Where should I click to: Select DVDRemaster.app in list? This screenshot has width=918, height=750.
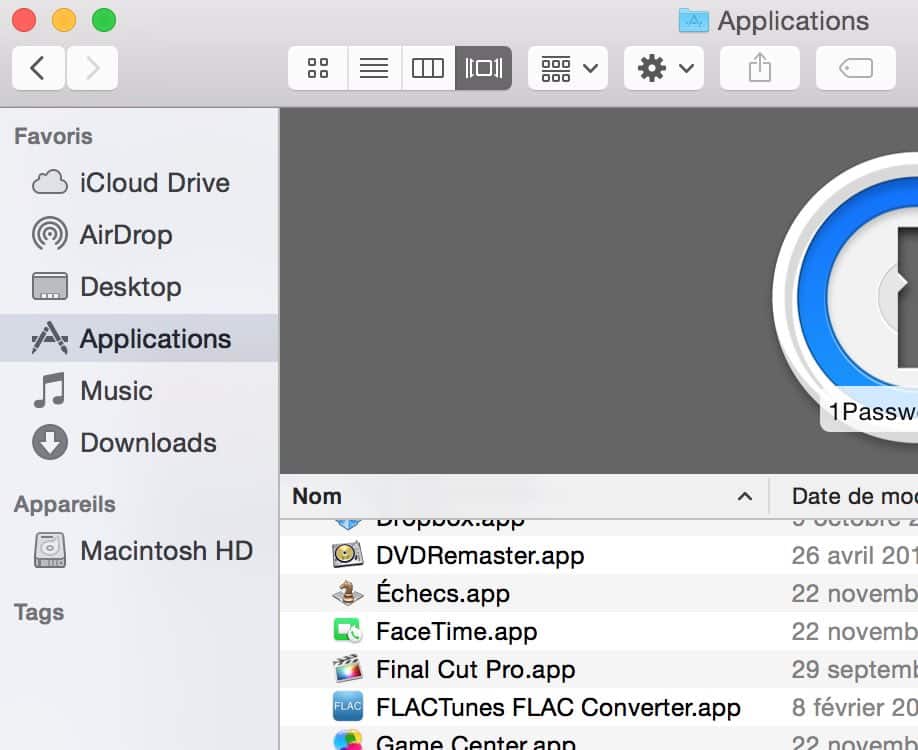point(599,555)
